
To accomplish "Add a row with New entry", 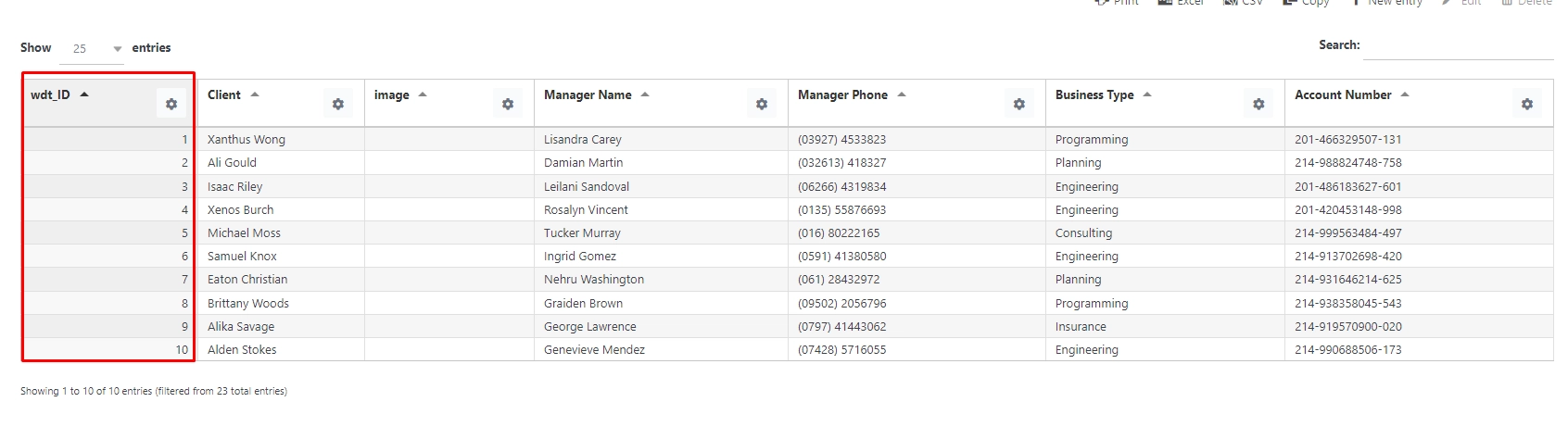I will [1387, 3].
